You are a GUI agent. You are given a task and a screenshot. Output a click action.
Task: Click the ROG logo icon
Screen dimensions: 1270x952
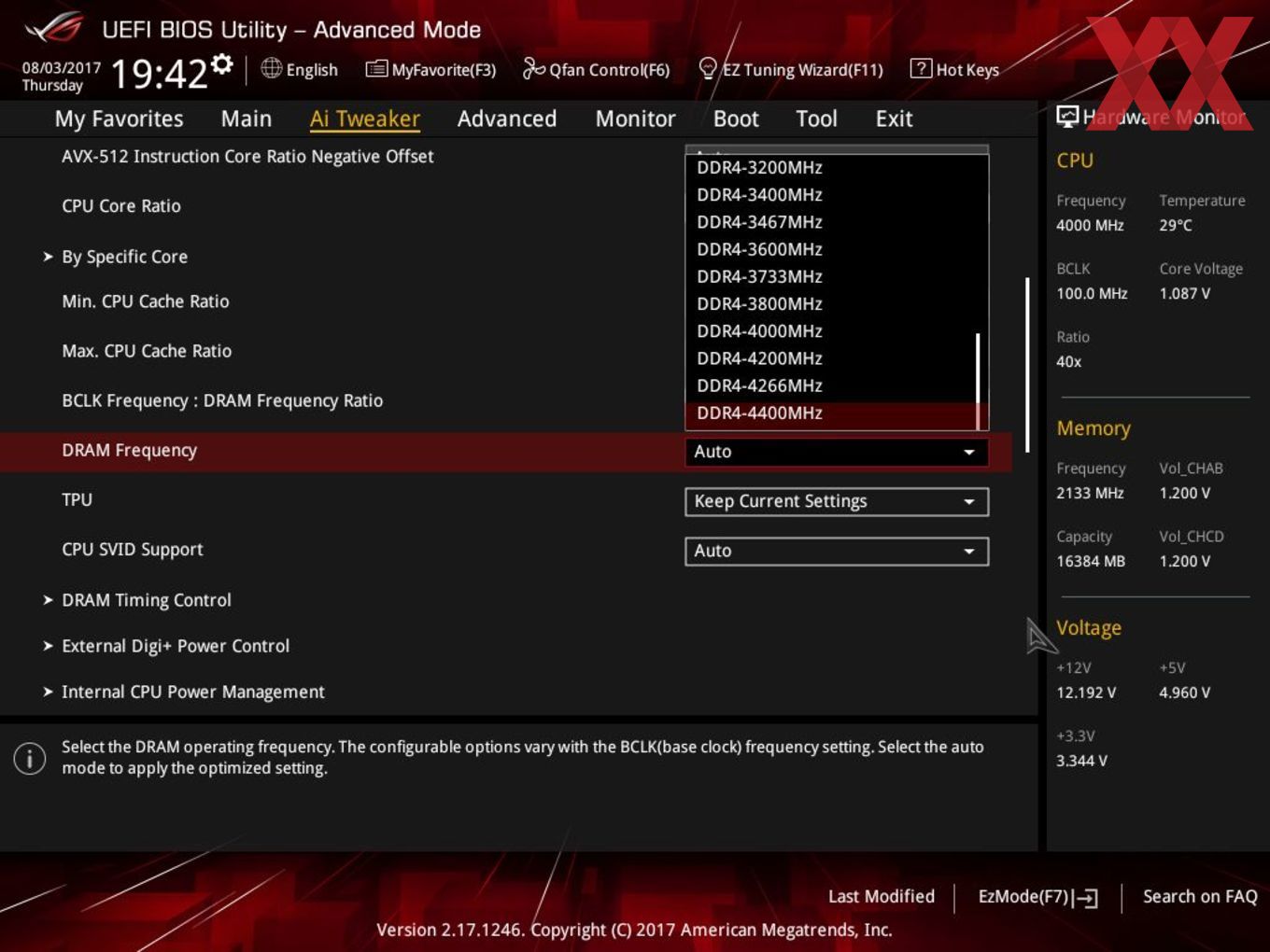54,28
